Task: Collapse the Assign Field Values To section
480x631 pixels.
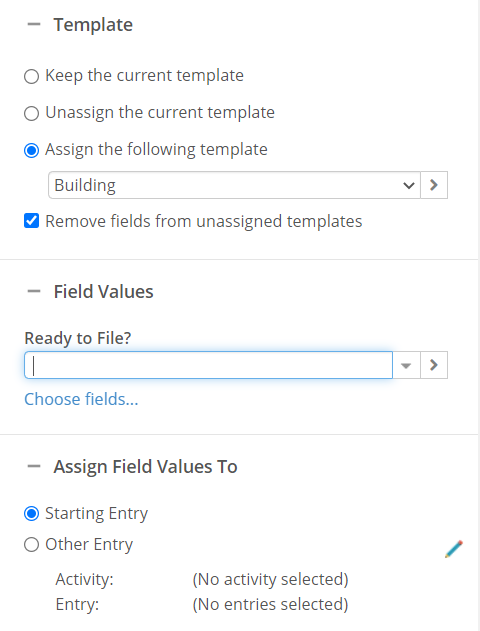Action: 34,466
